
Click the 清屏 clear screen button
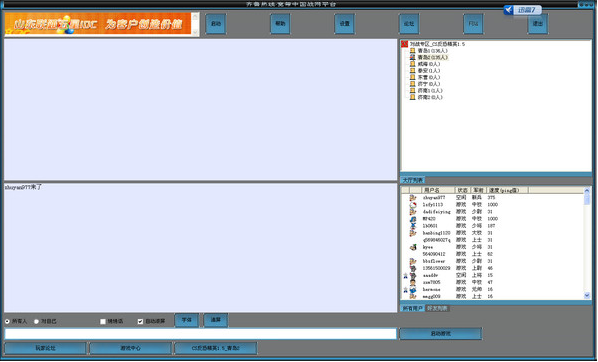pos(216,320)
